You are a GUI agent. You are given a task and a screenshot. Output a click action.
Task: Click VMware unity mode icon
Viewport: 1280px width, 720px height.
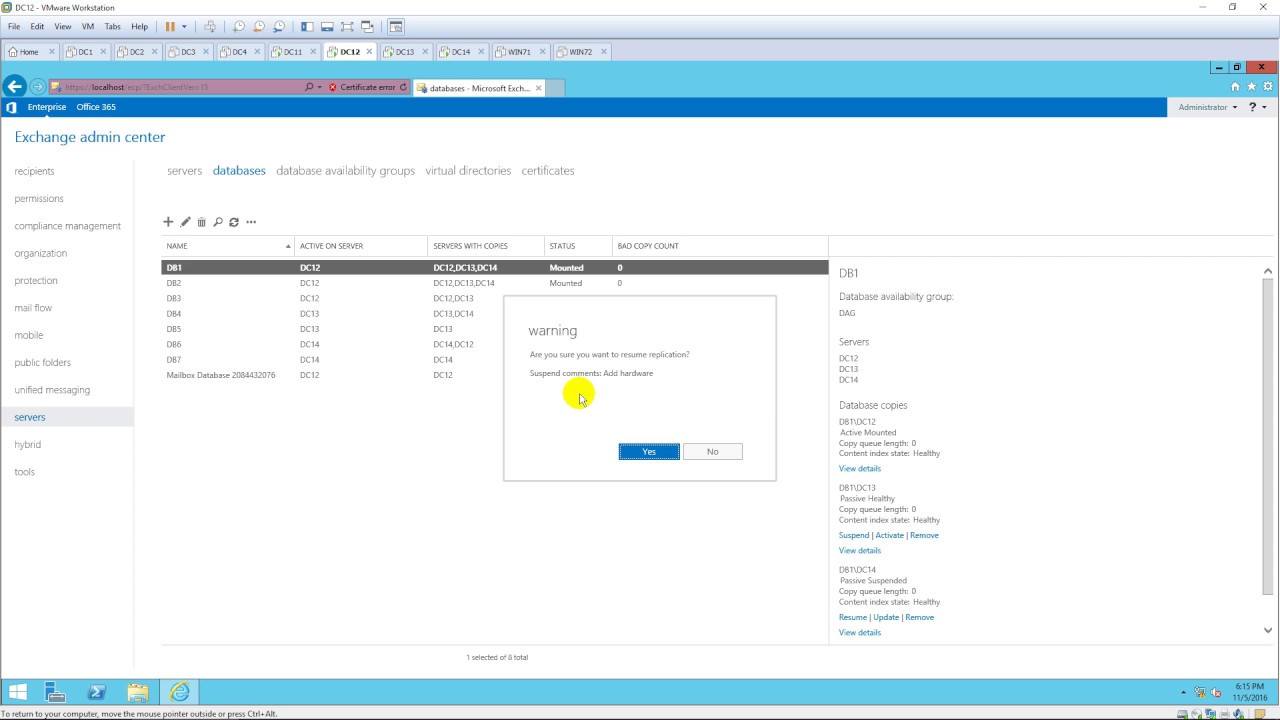click(367, 26)
